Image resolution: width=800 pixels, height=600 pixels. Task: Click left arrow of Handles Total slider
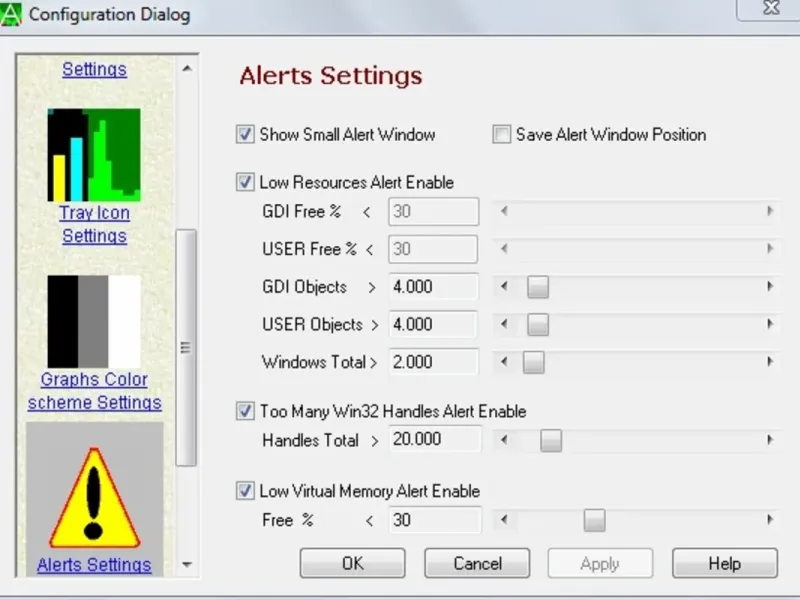504,440
